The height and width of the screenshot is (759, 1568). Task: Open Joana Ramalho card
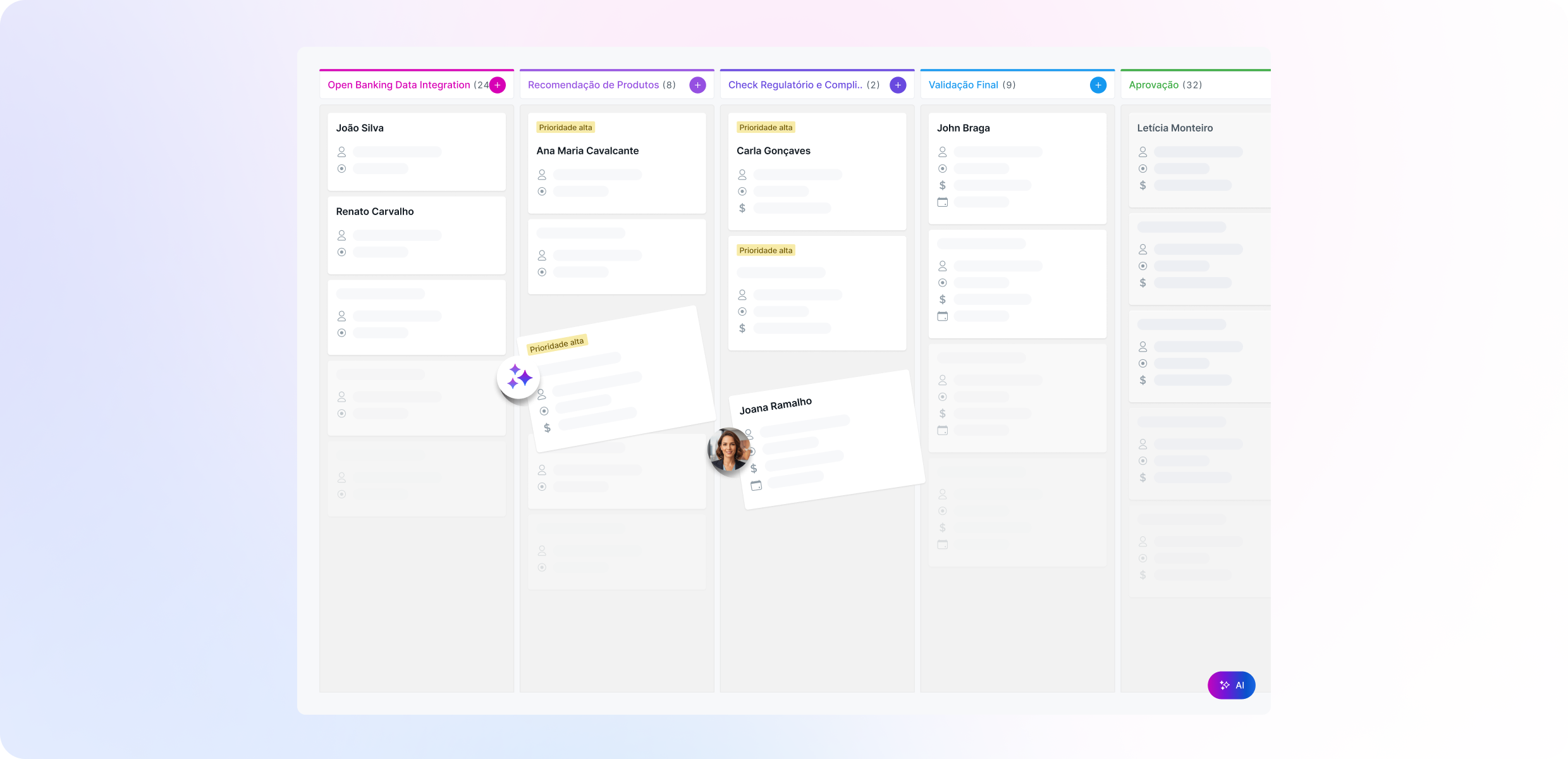[776, 405]
